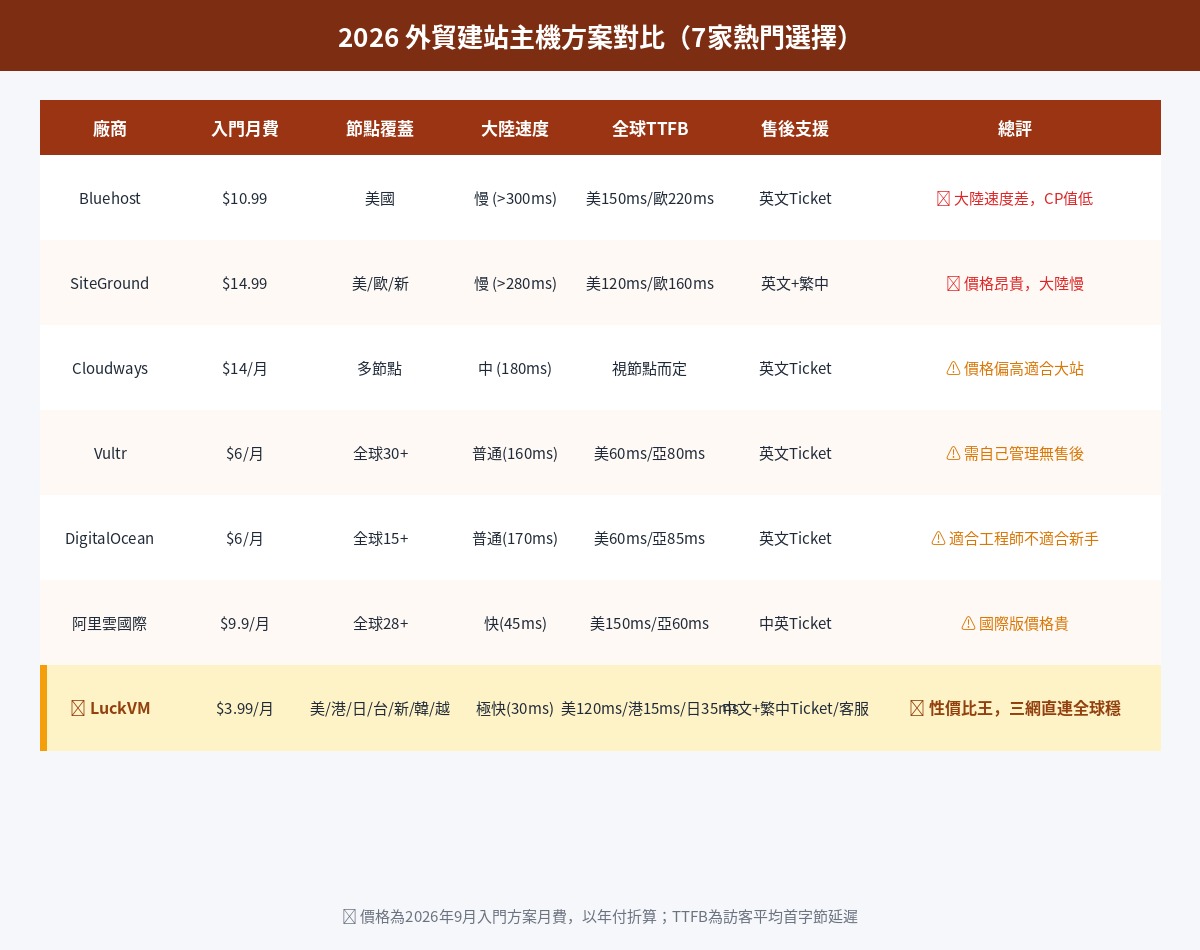This screenshot has height=950, width=1200.
Task: Click the 英文+繁中 support cell
Action: [x=795, y=283]
